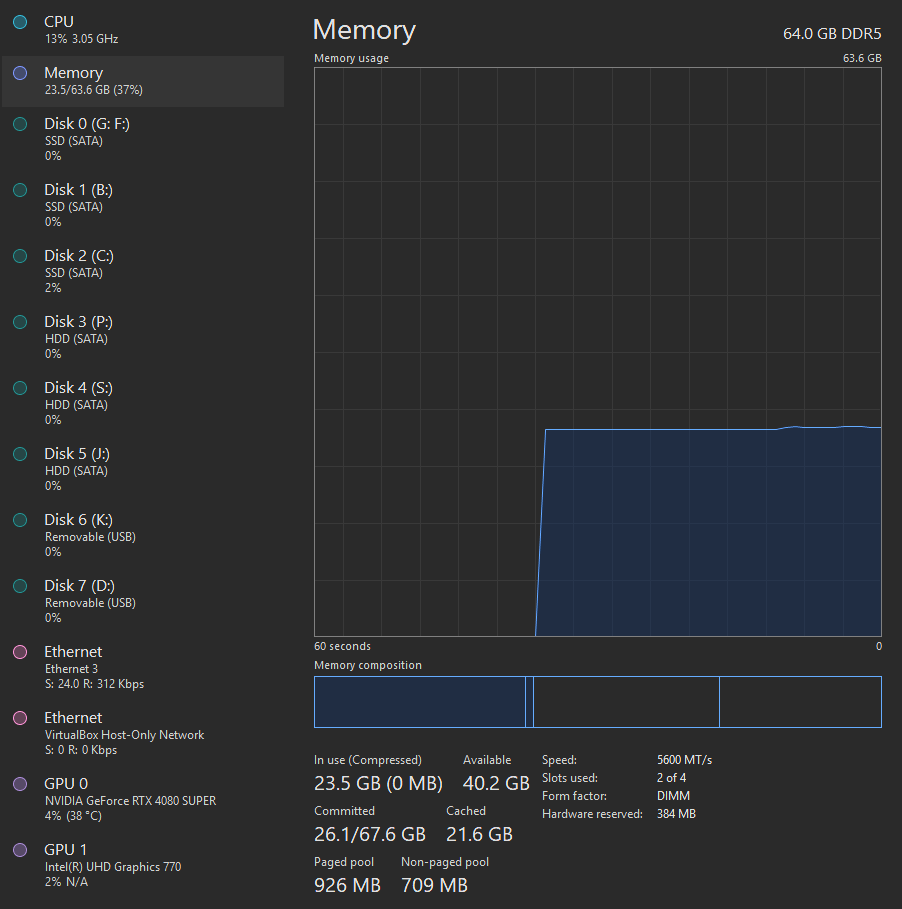Click the memory usage graph area
This screenshot has width=902, height=909.
pos(598,352)
